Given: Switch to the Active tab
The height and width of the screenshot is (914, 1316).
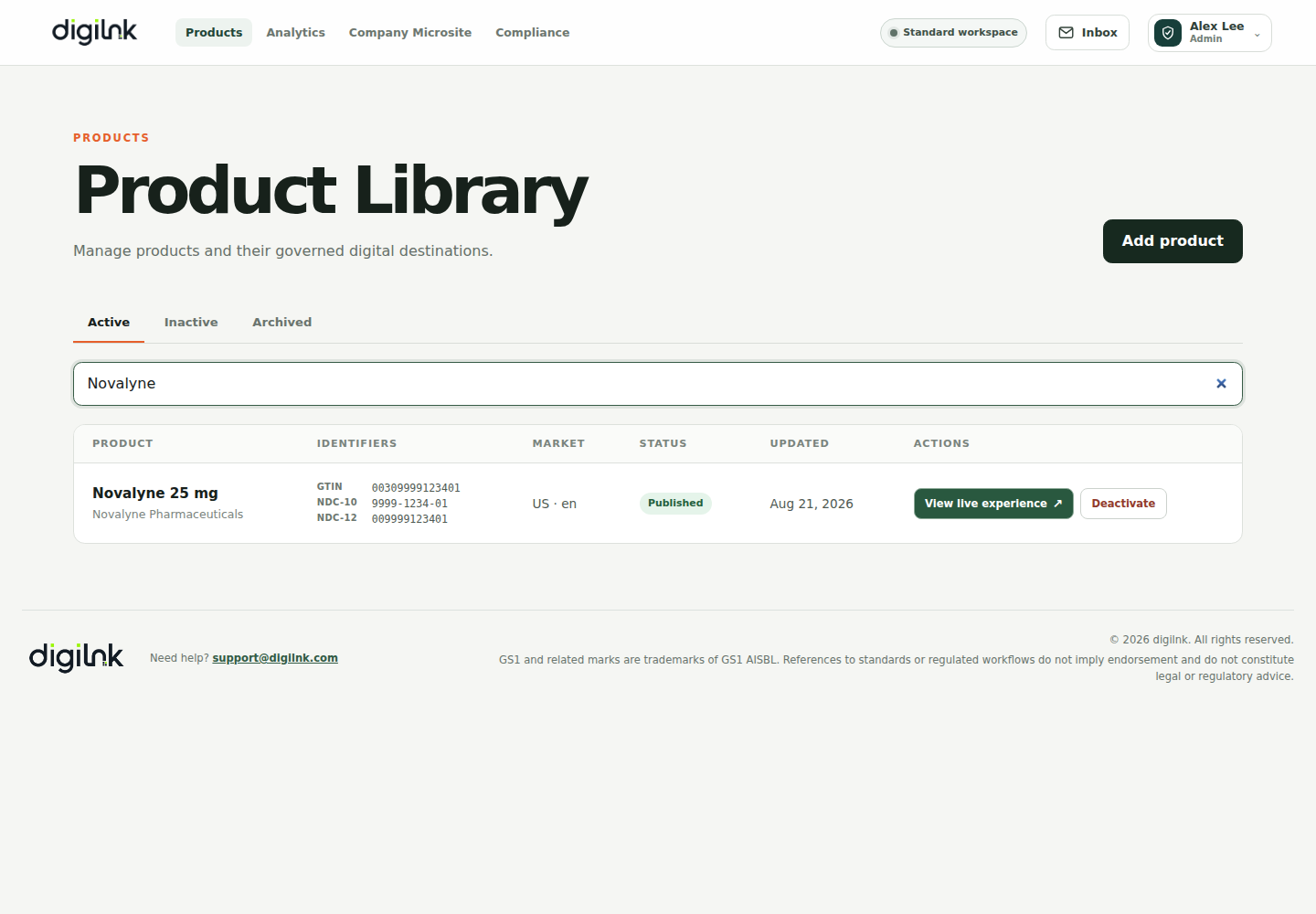Looking at the screenshot, I should point(109,323).
